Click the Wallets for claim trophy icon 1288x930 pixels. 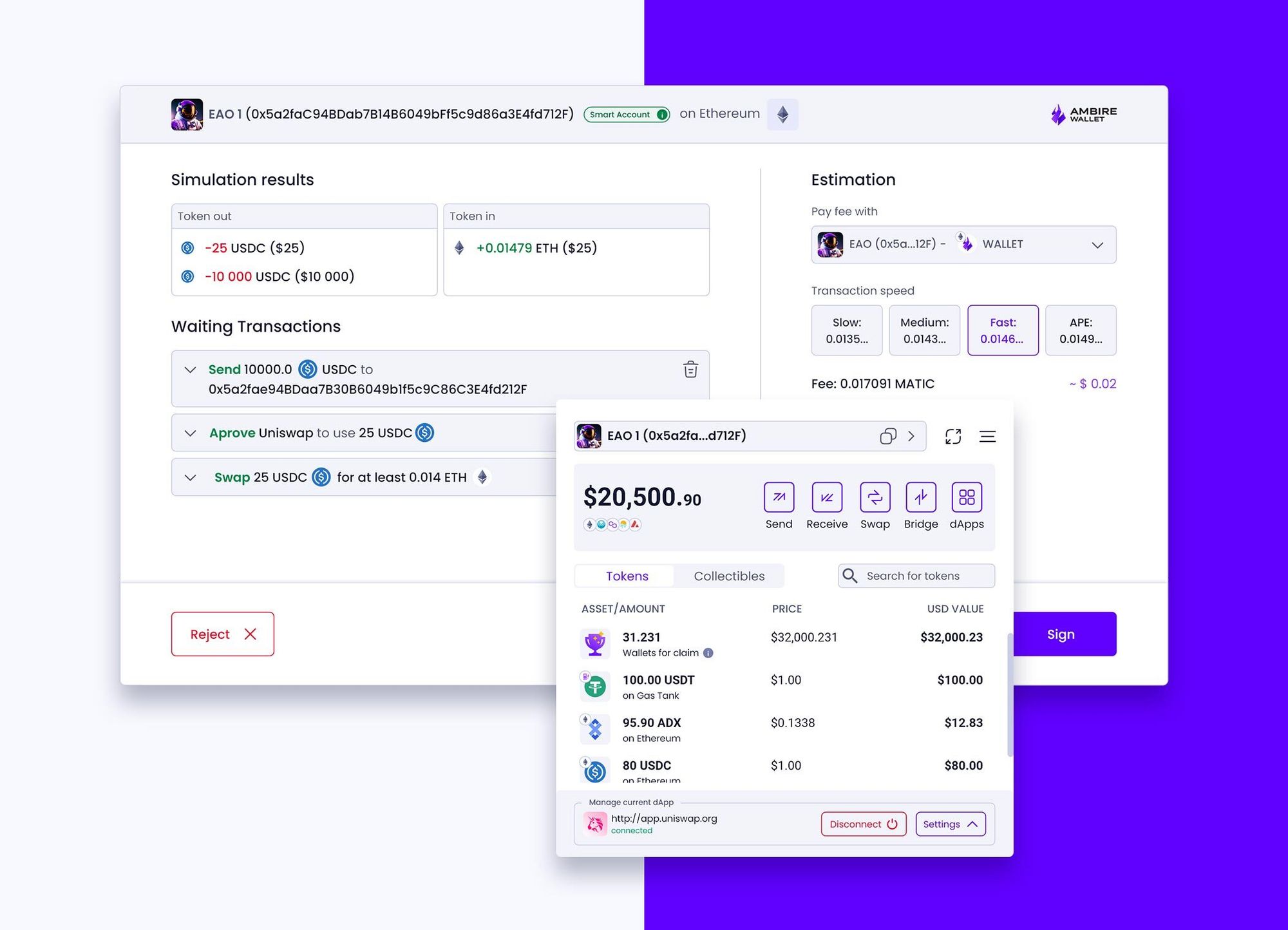click(x=594, y=643)
